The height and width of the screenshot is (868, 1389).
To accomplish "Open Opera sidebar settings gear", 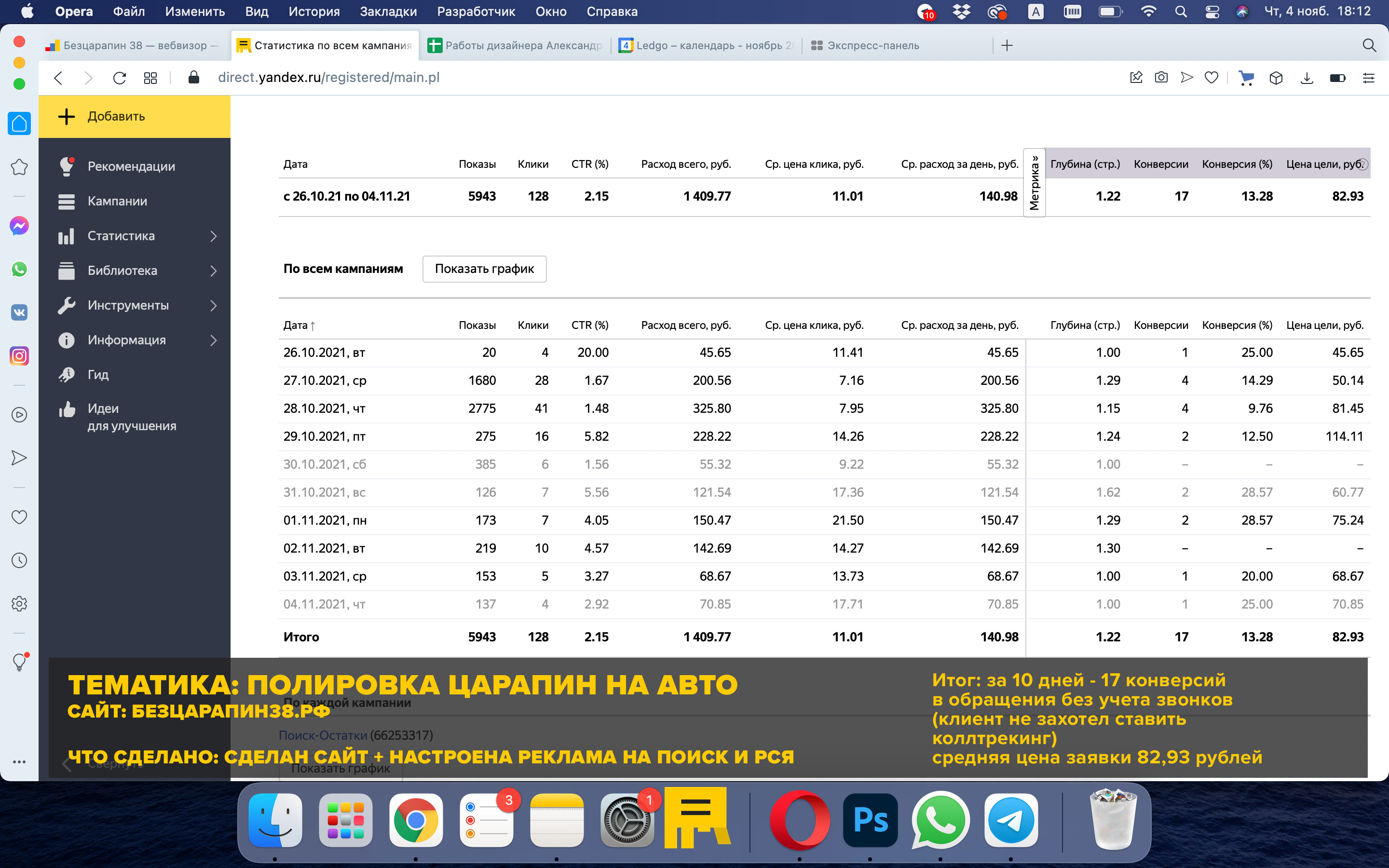I will point(19,603).
